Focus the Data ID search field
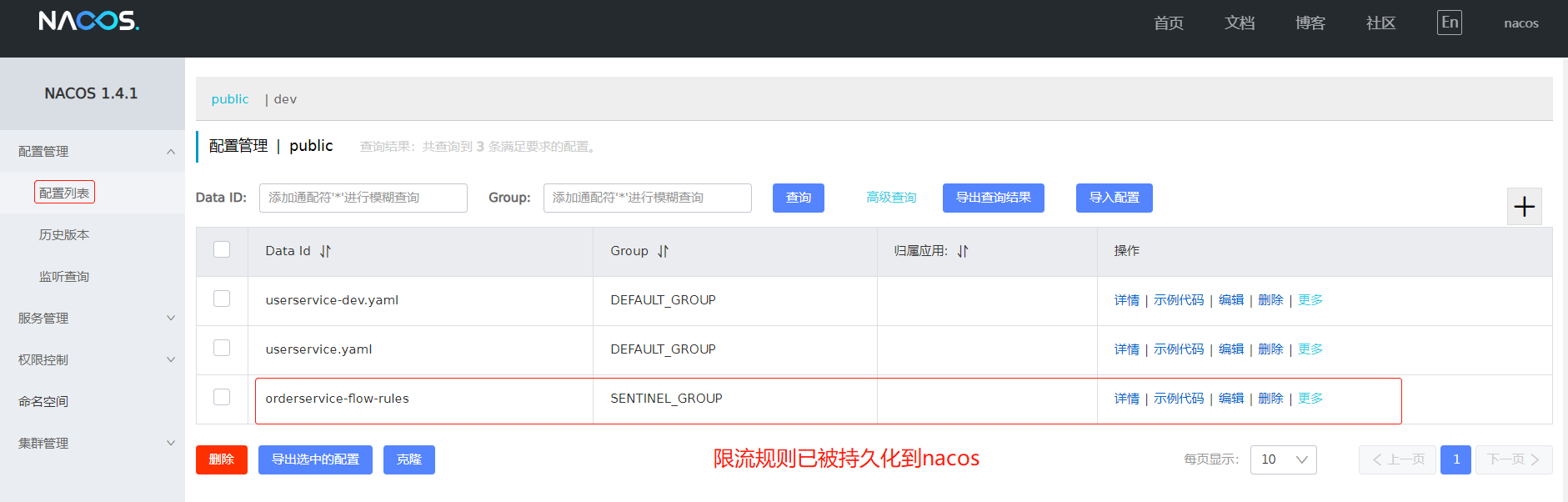Screen dimensions: 1568x502 tap(363, 198)
